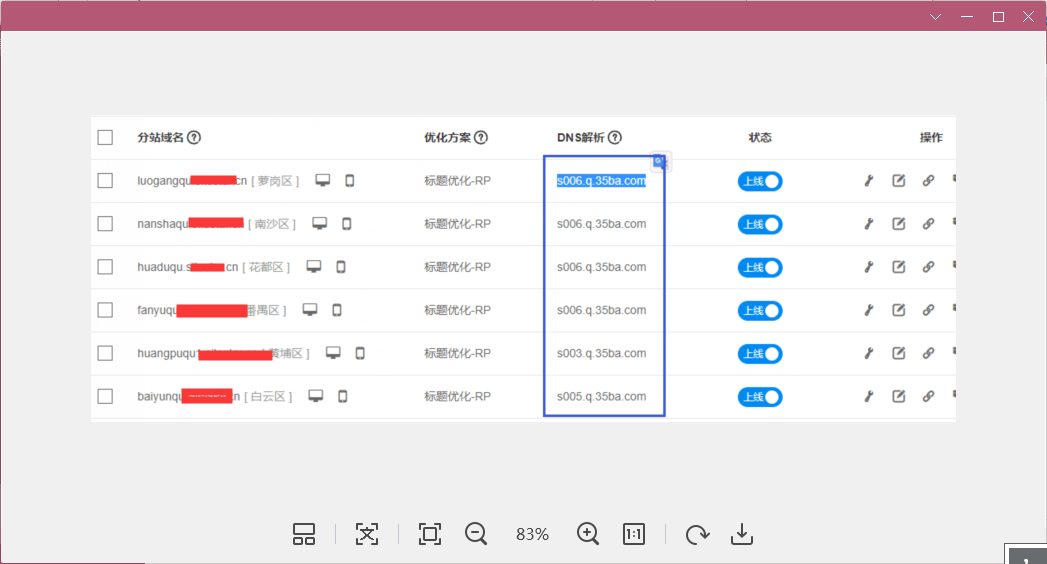Click the s003.q.35ba.com DNS entry
1047x564 pixels.
(601, 354)
